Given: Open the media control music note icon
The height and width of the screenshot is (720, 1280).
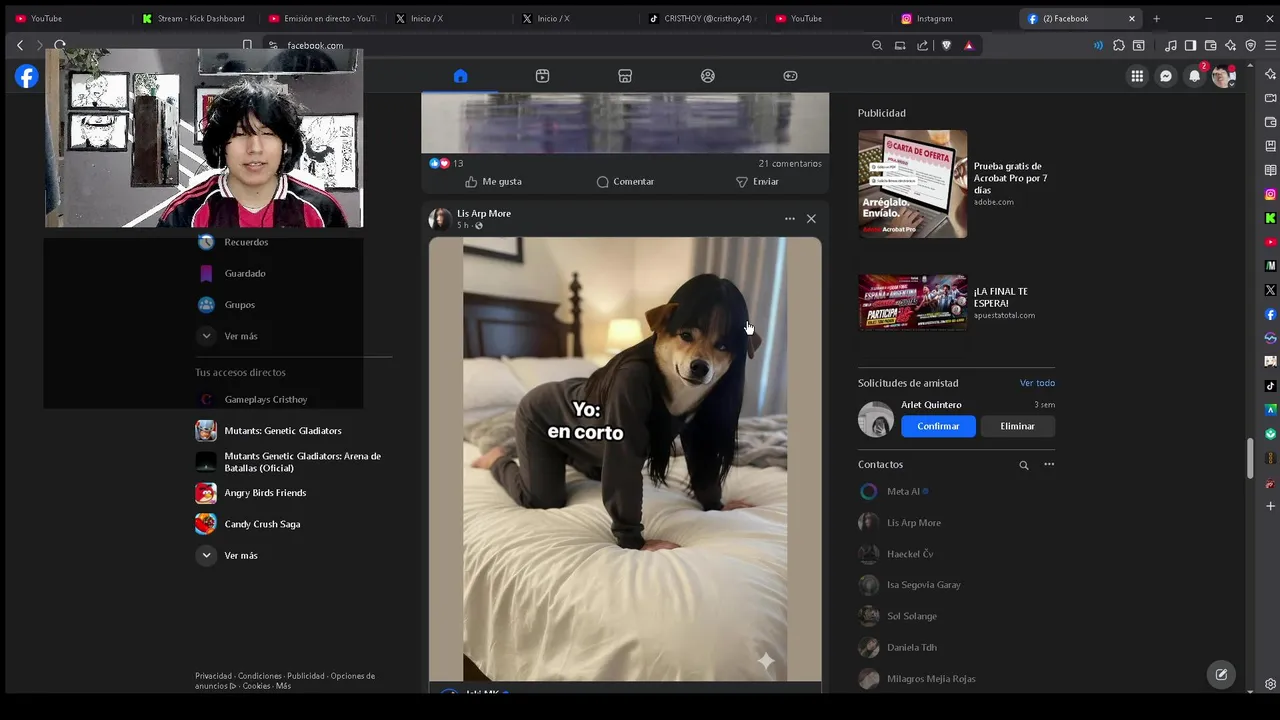Looking at the screenshot, I should (1170, 45).
